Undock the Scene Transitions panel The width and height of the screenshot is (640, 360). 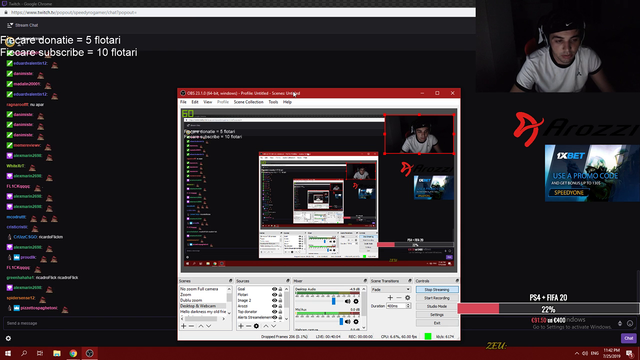coord(410,281)
